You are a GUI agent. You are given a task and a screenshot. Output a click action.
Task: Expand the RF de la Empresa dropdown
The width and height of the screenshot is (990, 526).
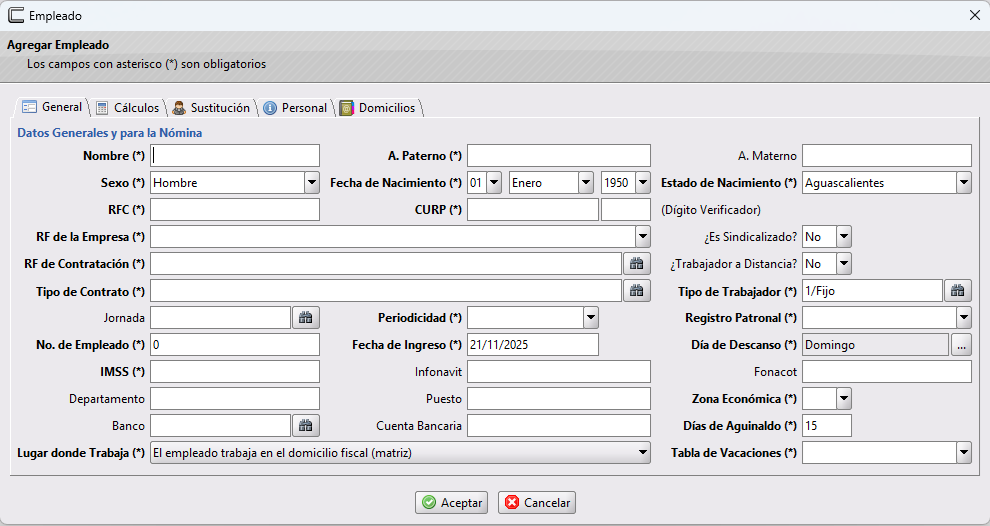point(643,237)
